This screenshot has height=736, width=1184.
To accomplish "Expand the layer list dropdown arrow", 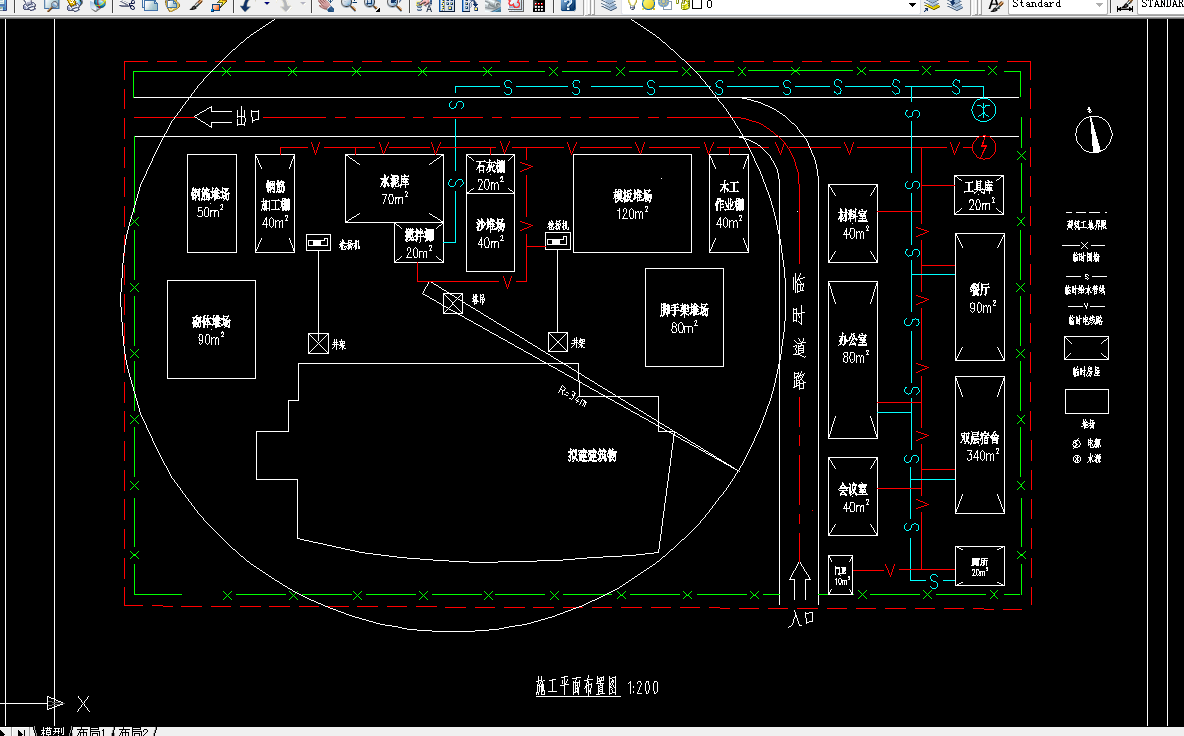I will tap(912, 5).
